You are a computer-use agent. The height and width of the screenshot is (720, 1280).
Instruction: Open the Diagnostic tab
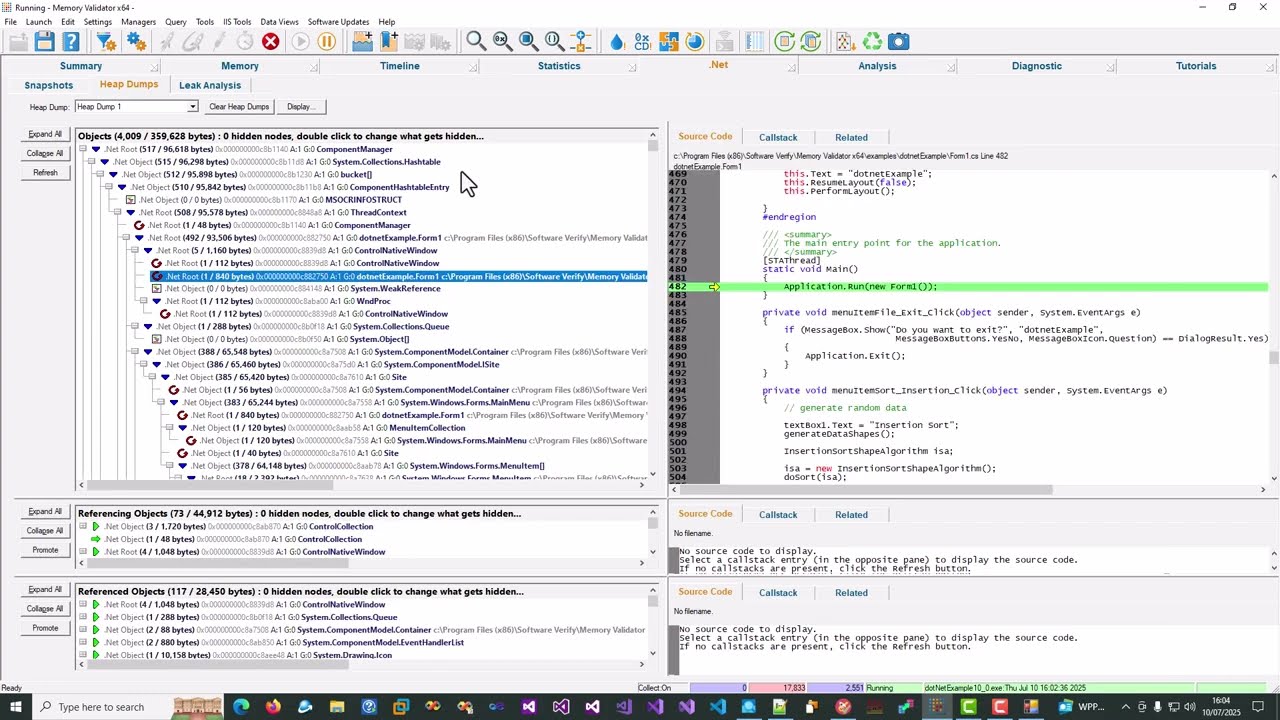tap(1036, 66)
